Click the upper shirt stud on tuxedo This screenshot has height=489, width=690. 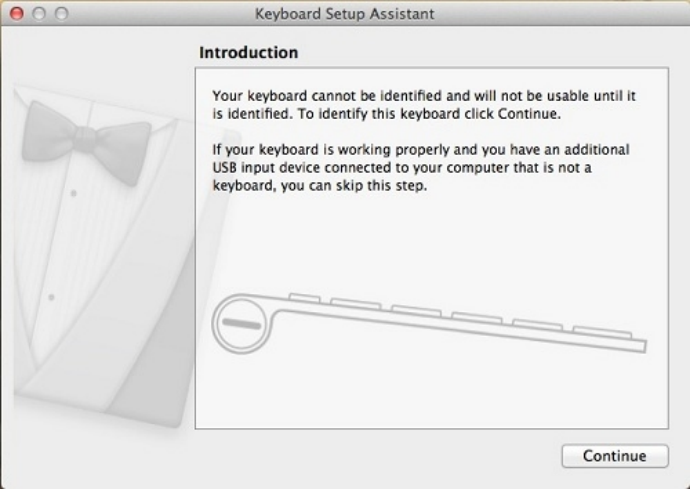tap(73, 193)
